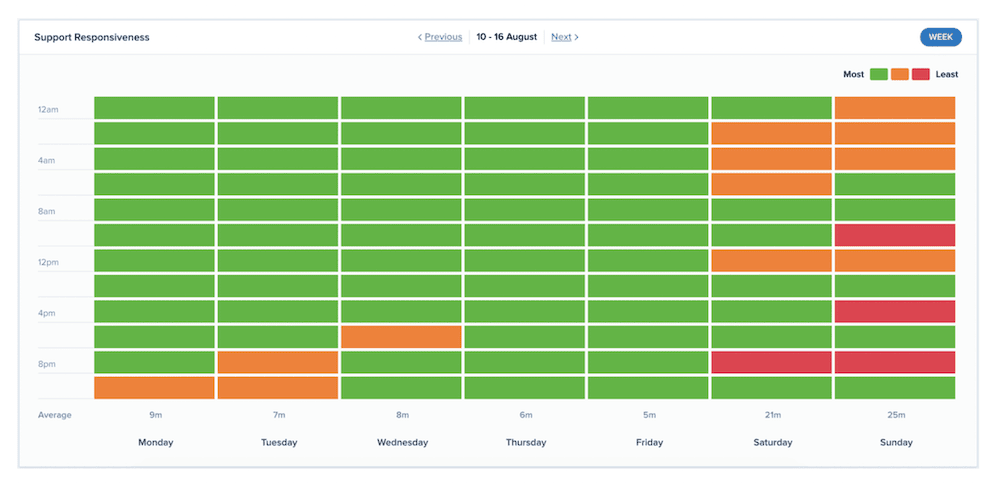Click the Wednesday column label
The width and height of the screenshot is (1000, 489).
point(402,442)
